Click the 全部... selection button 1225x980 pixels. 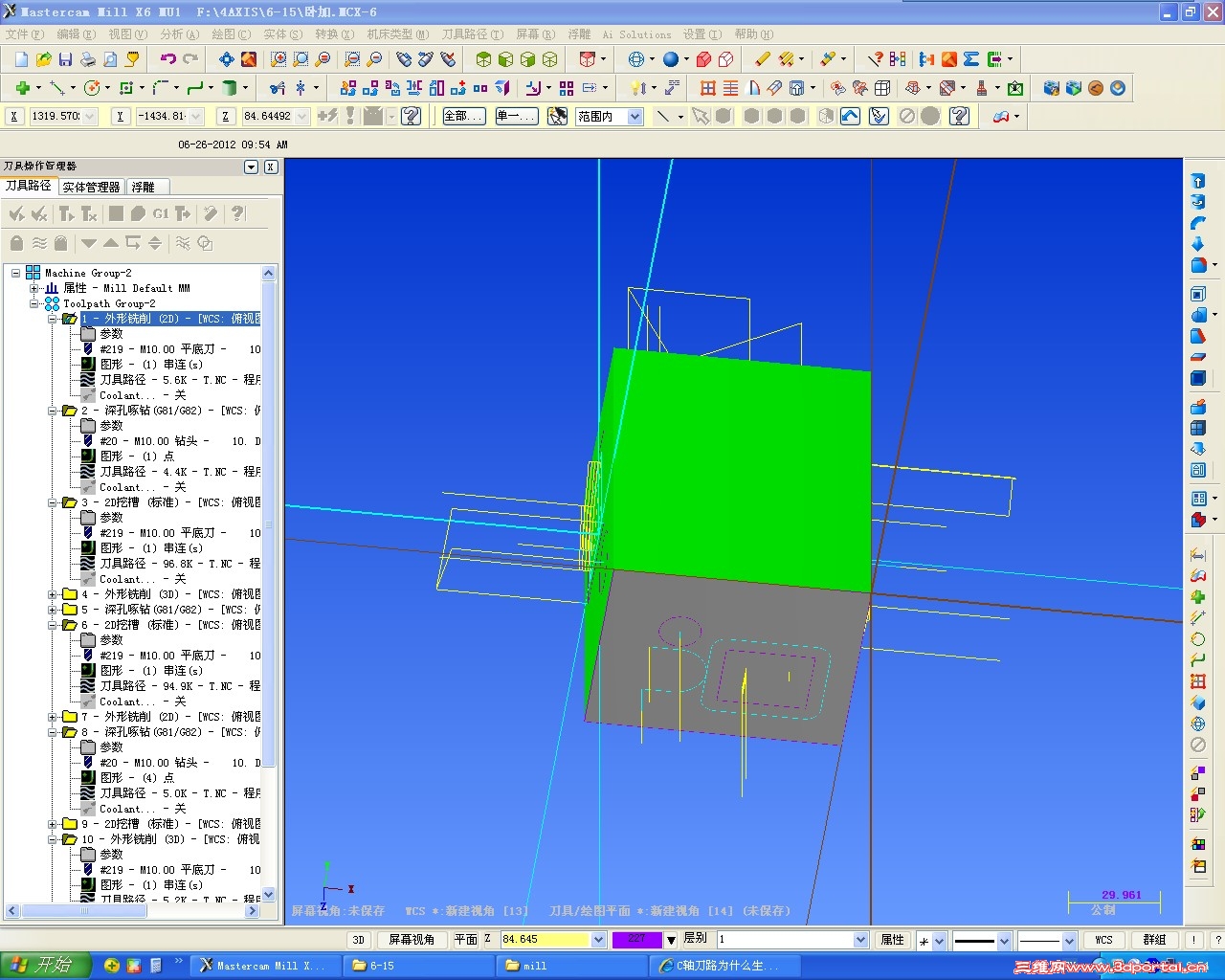462,117
